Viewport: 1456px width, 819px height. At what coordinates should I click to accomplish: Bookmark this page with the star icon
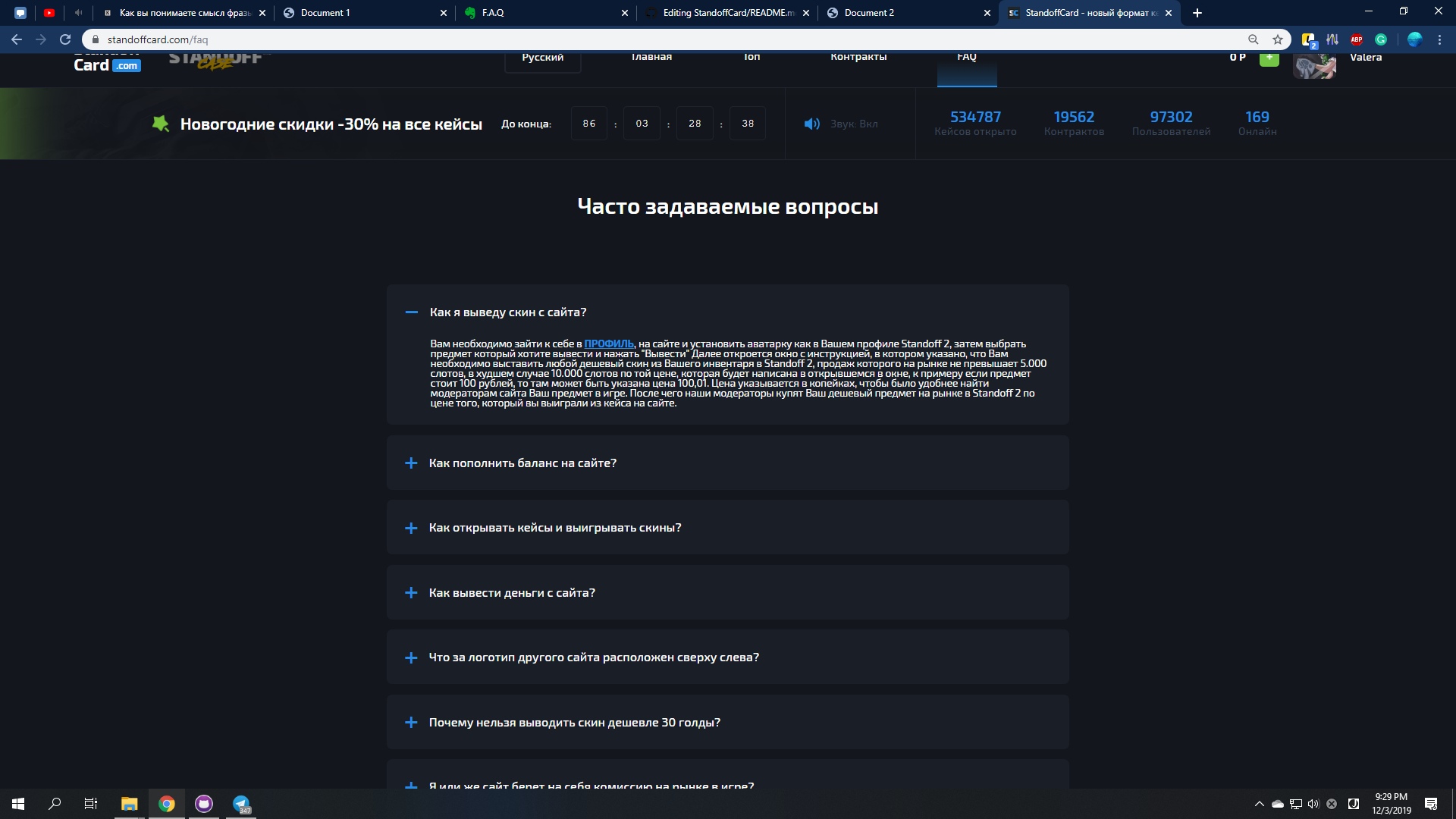coord(1278,39)
